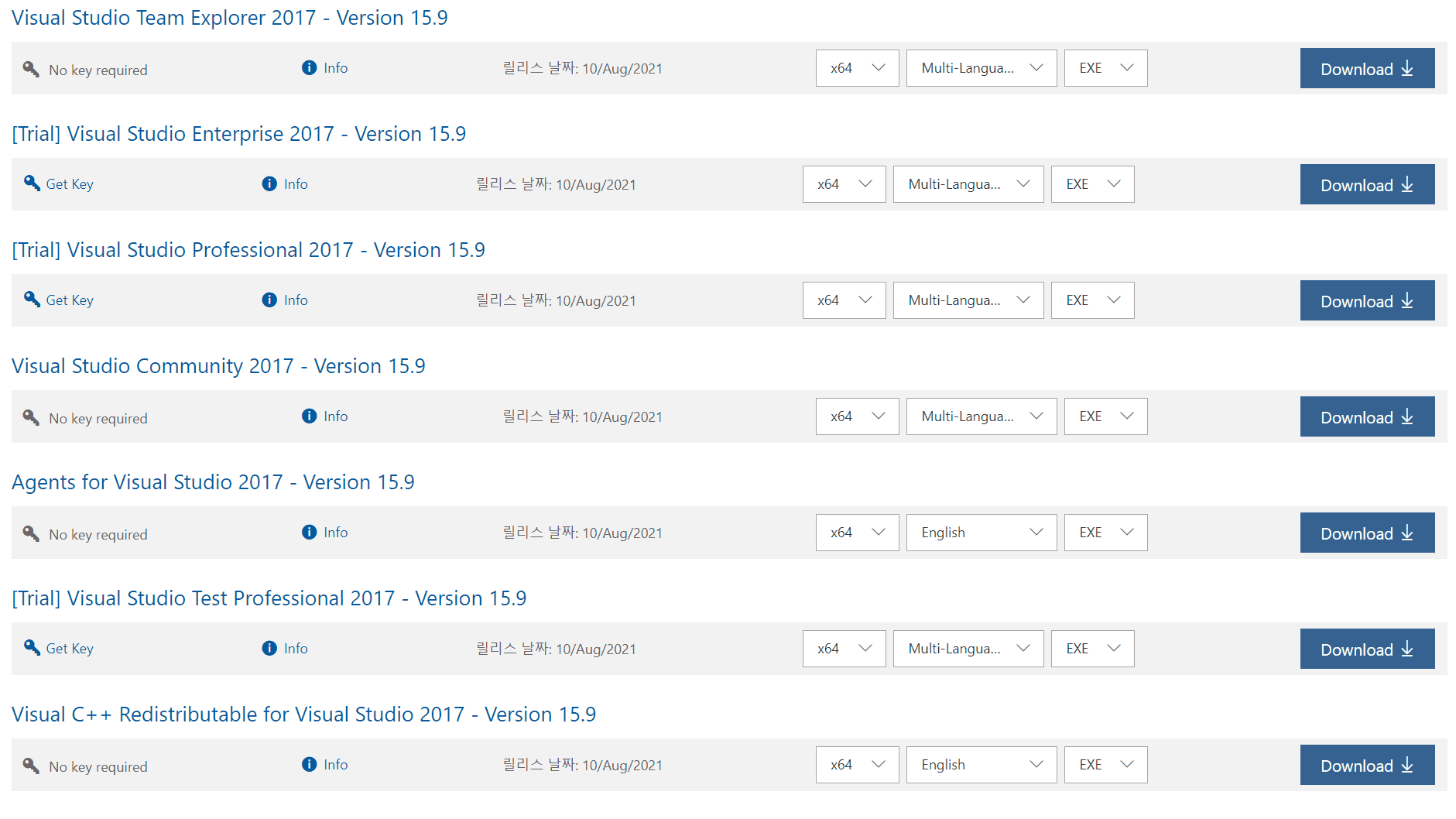Image resolution: width=1456 pixels, height=819 pixels.
Task: Click the Get Key link for Test Professional 2017
Action: pyautogui.click(x=70, y=649)
